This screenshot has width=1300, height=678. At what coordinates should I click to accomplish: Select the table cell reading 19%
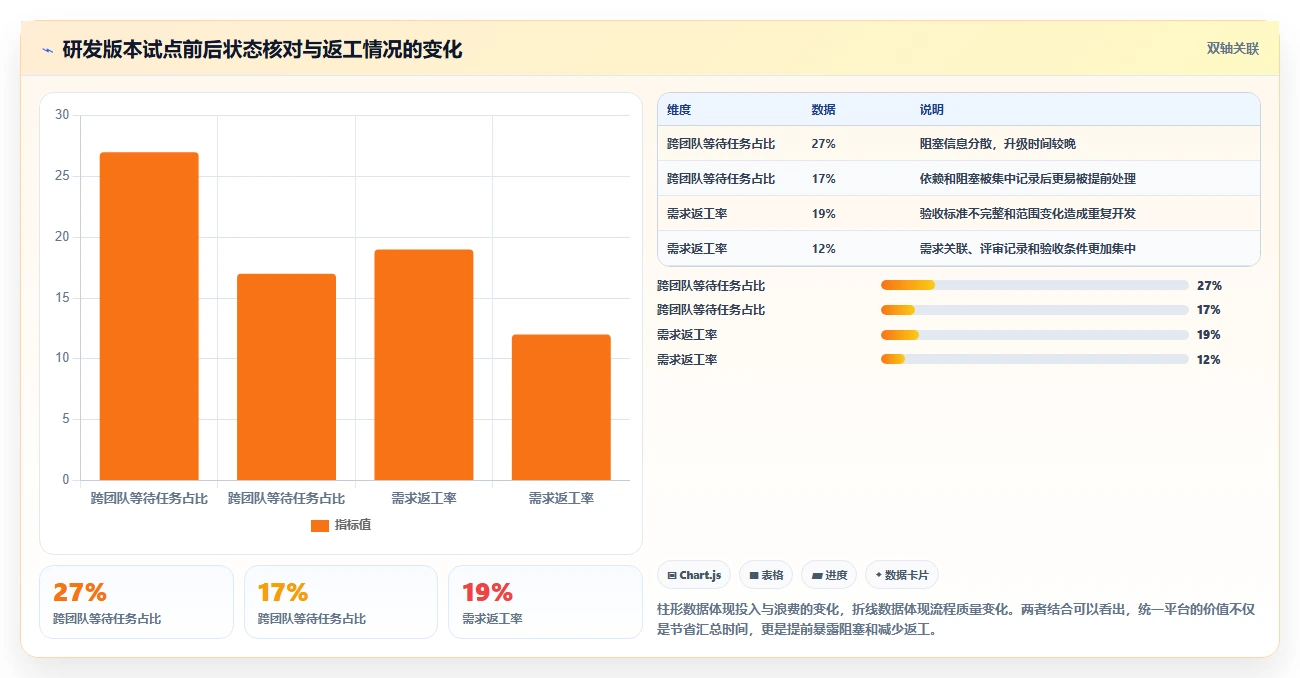824,214
